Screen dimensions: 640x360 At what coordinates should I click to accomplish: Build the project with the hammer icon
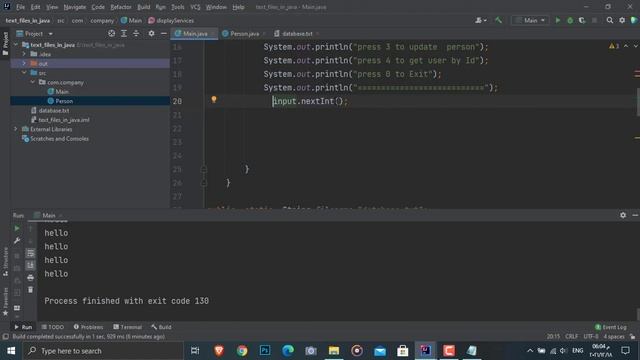(498, 20)
